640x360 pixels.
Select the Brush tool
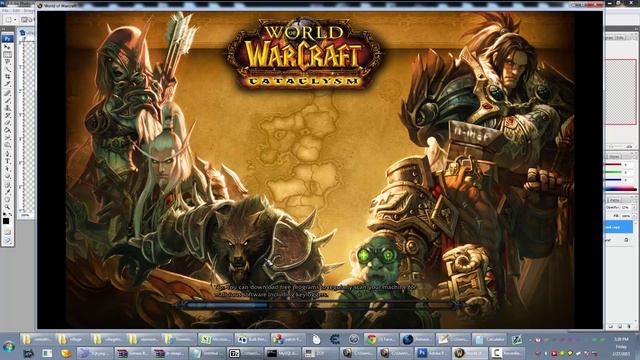click(x=7, y=100)
